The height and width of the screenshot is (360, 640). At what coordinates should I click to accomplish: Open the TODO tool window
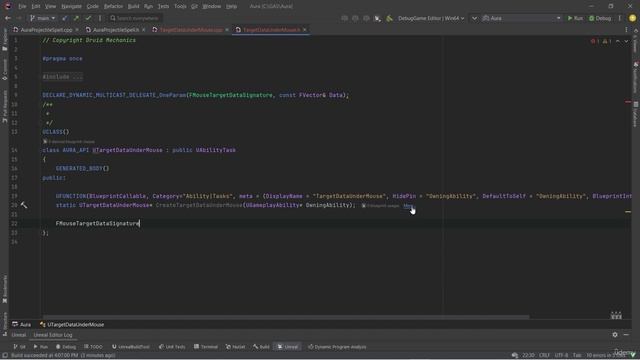coord(93,347)
